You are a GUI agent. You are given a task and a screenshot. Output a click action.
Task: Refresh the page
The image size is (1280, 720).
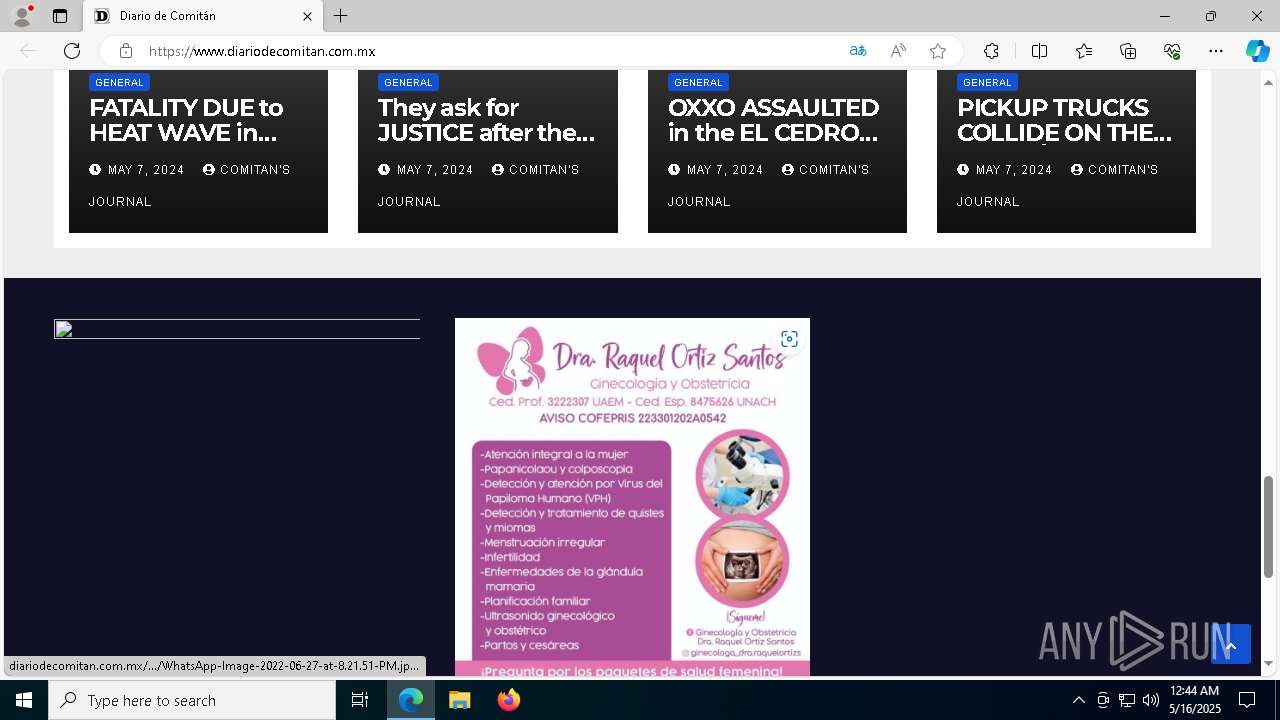pos(72,51)
